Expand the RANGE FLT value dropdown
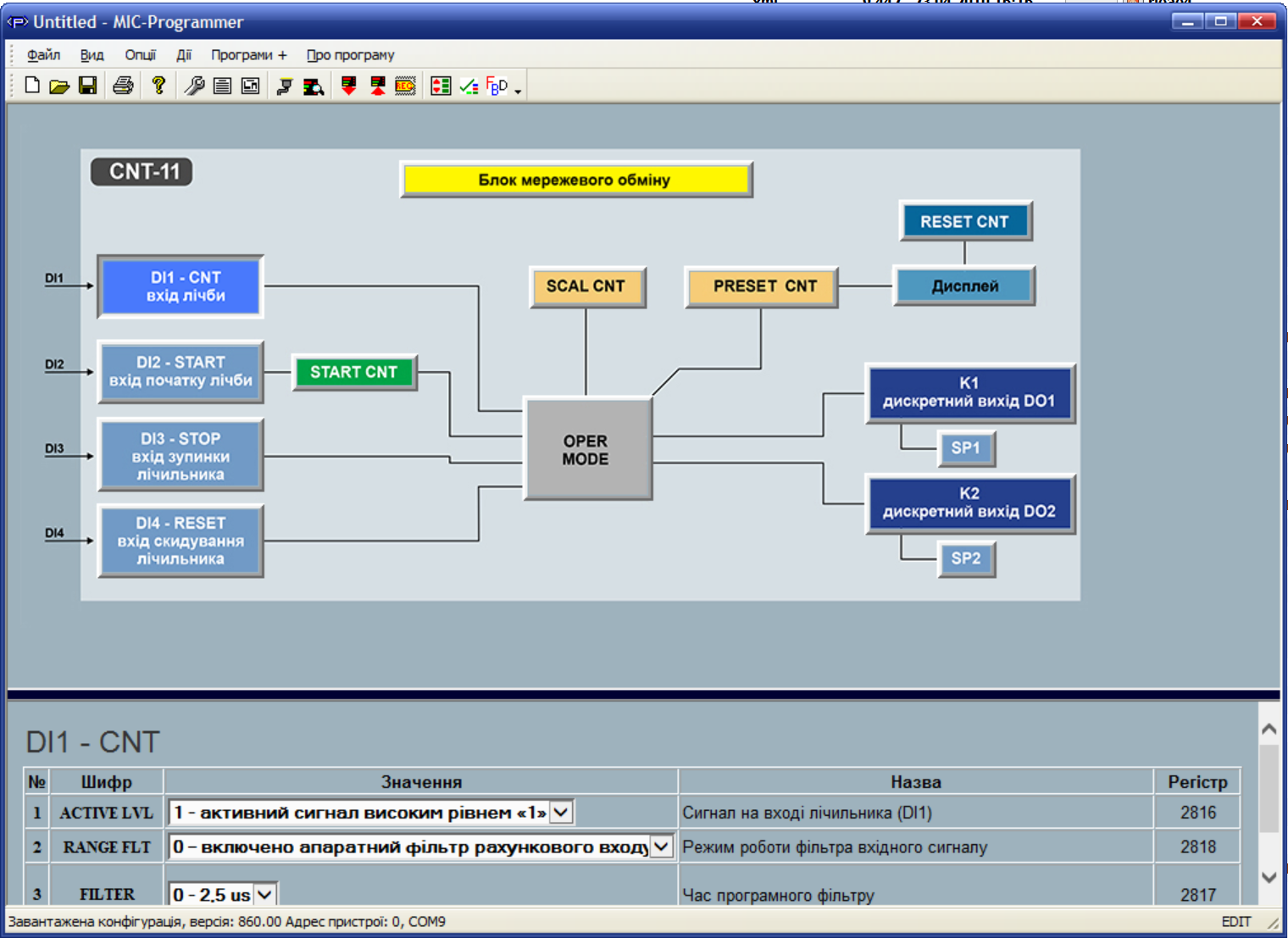Viewport: 1288px width, 938px height. pos(661,846)
